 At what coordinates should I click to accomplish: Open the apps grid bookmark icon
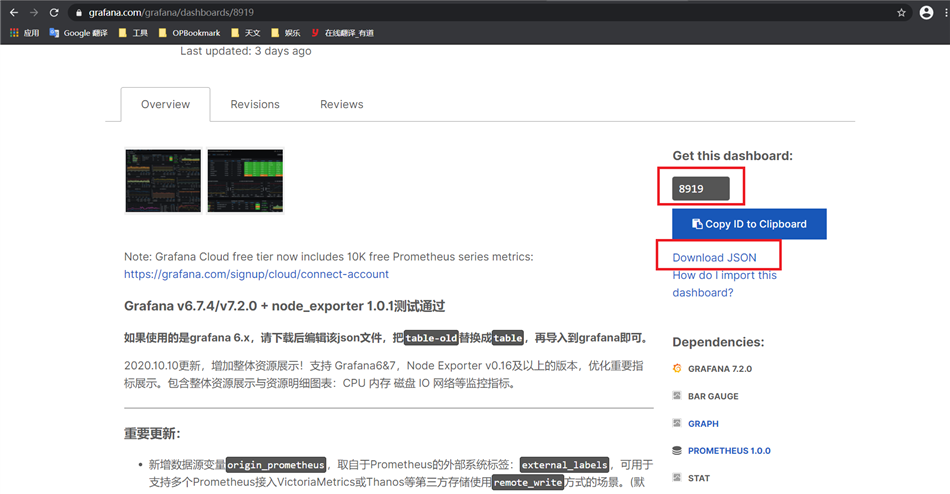pos(15,33)
